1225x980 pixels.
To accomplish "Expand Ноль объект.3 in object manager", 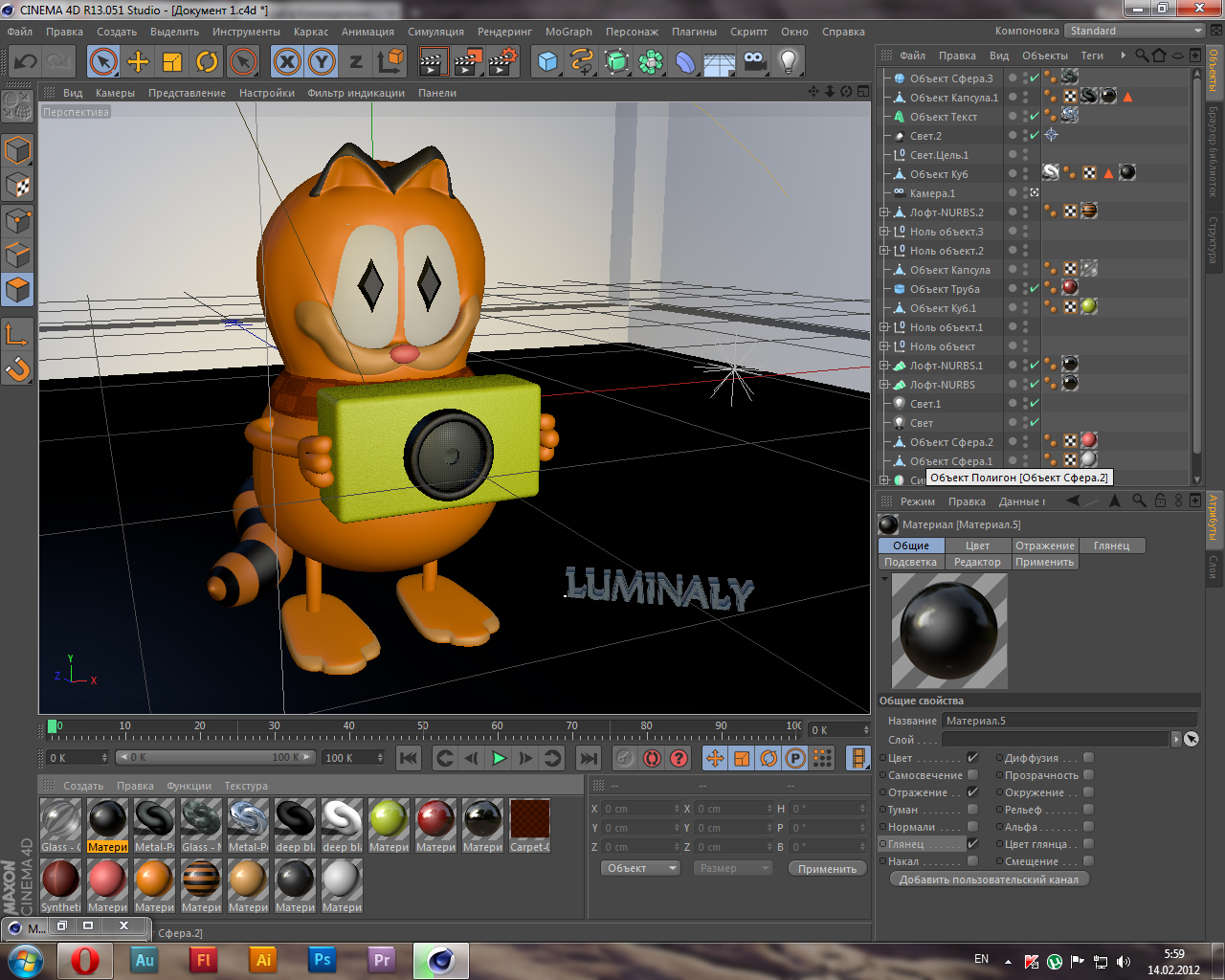I will tap(884, 232).
